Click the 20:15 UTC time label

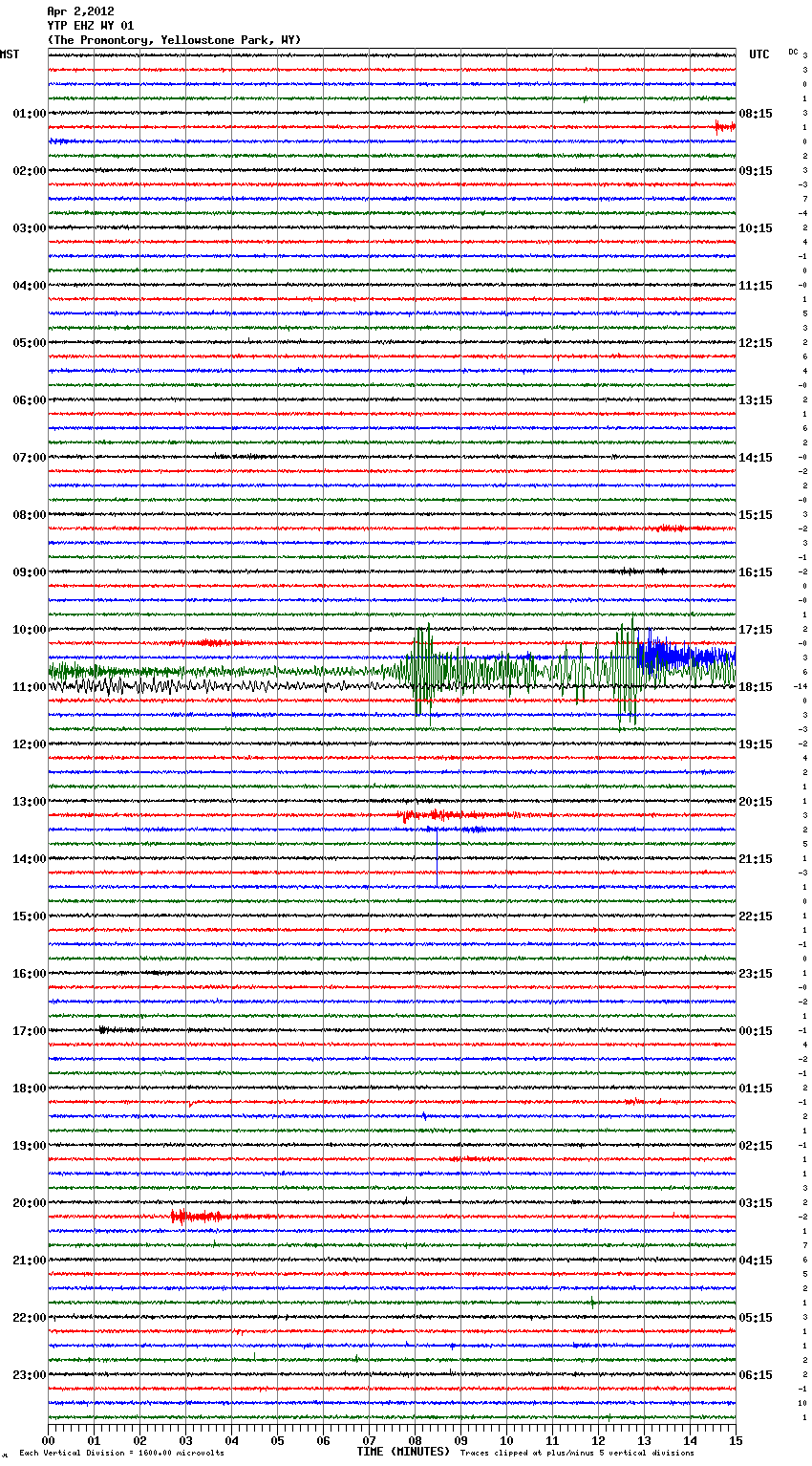tap(756, 802)
